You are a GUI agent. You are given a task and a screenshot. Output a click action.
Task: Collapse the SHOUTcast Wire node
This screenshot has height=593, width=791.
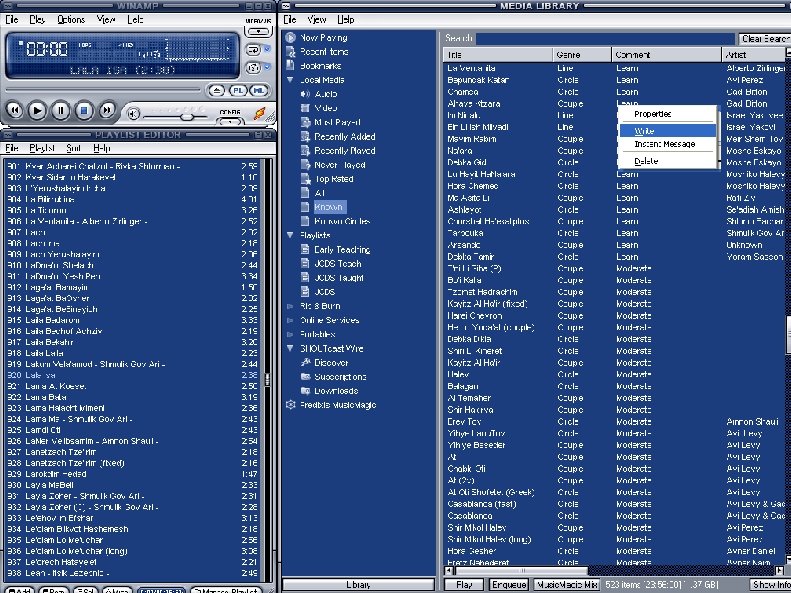tap(290, 348)
